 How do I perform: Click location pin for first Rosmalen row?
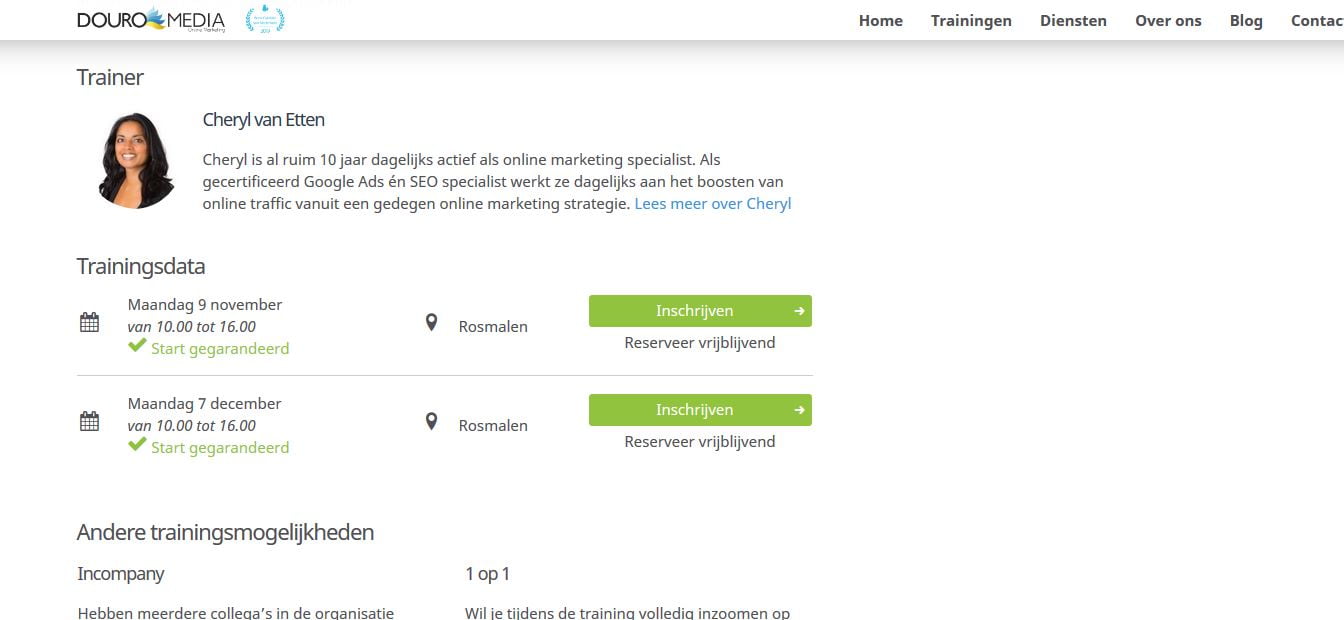431,322
